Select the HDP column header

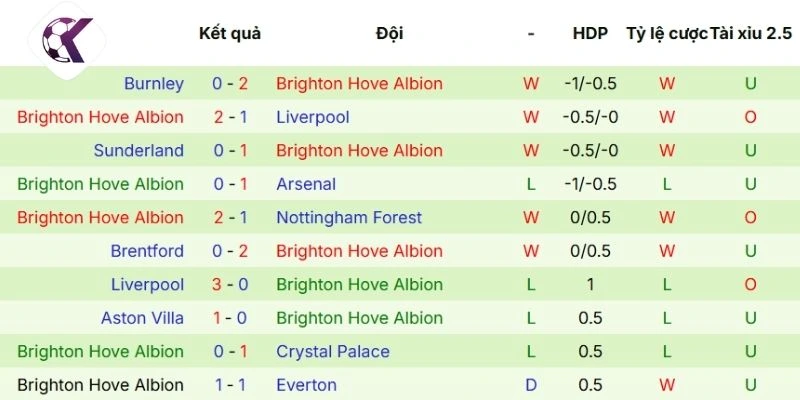tap(590, 33)
